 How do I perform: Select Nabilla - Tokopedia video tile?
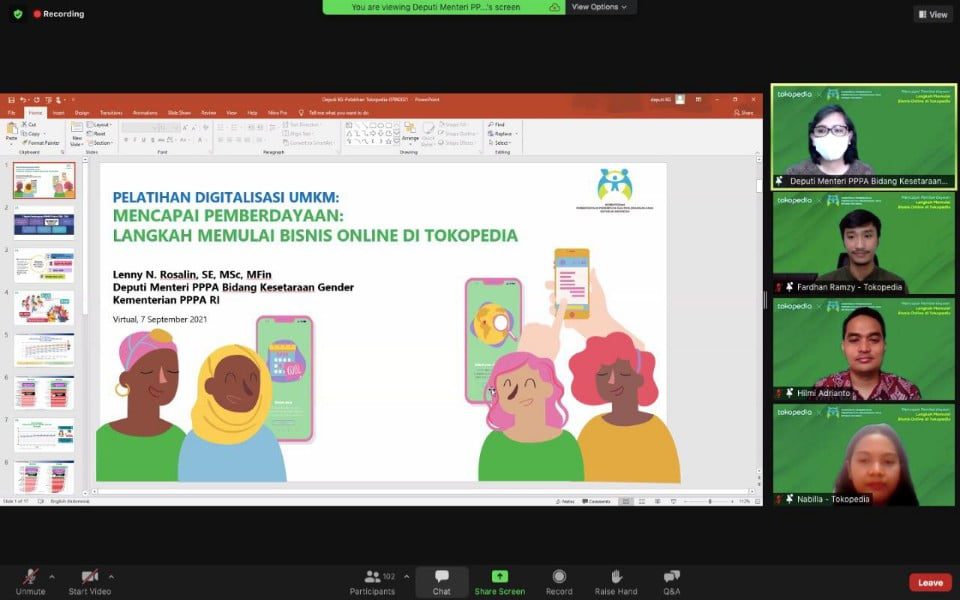coord(864,454)
